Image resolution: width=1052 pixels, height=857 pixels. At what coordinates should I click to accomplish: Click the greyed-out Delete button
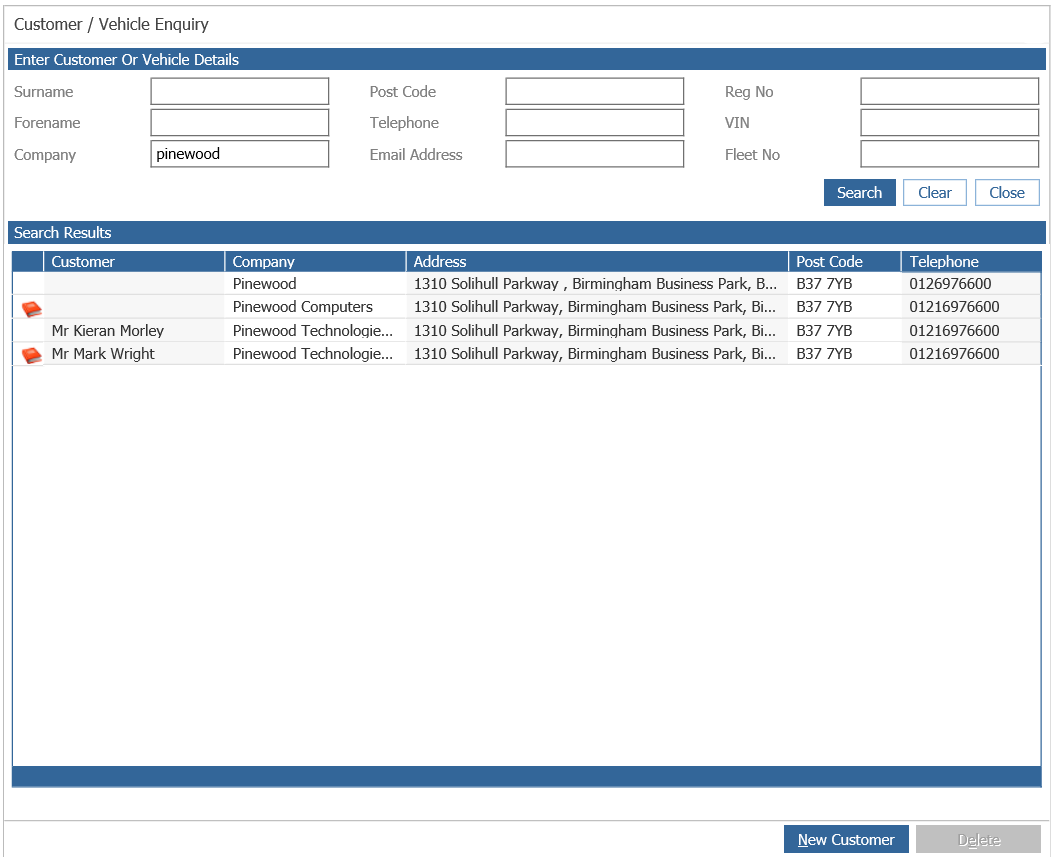pyautogui.click(x=978, y=840)
